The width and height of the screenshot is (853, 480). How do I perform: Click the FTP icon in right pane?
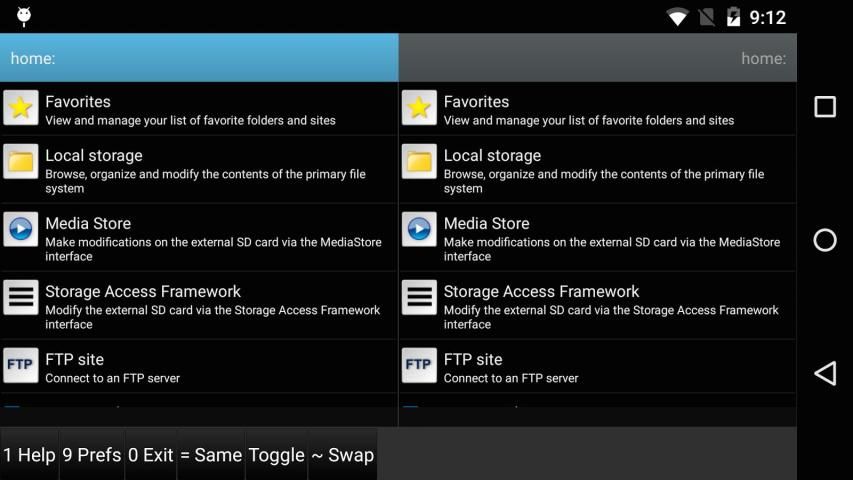click(x=420, y=366)
